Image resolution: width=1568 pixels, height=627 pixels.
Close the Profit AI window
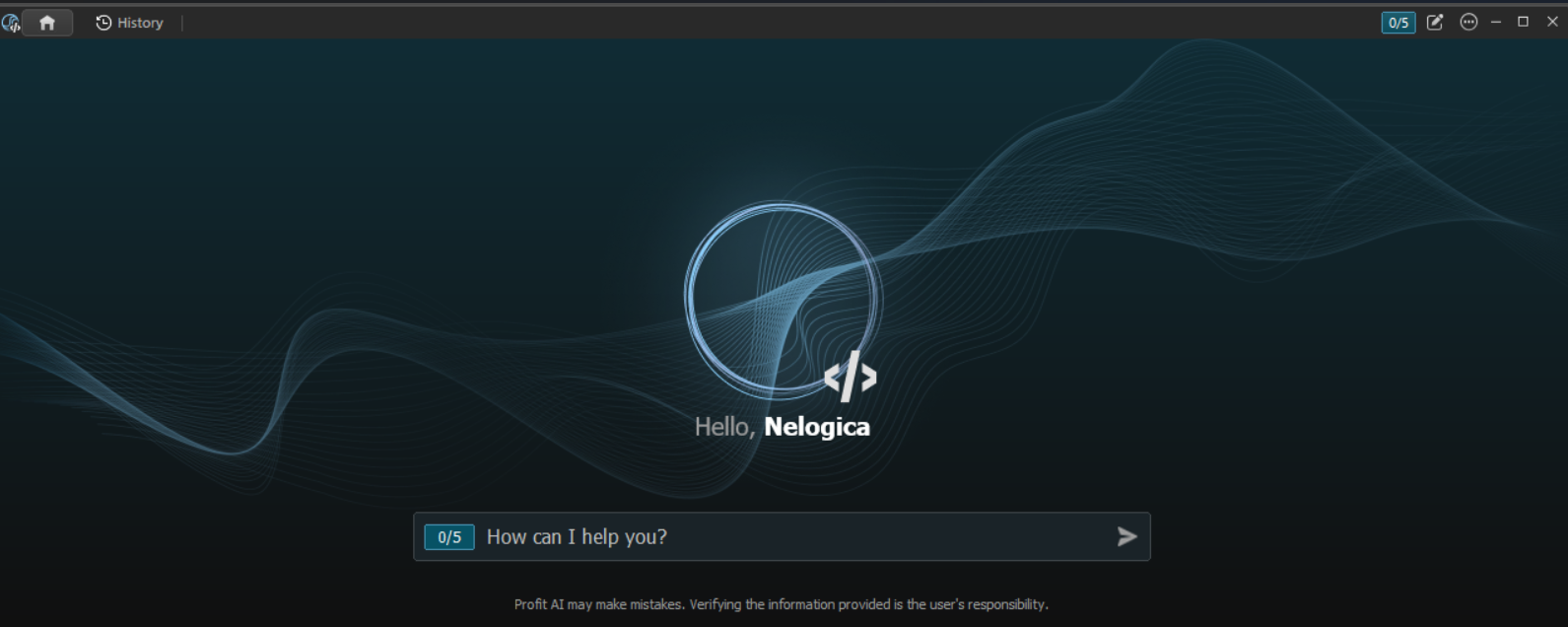pos(1552,22)
